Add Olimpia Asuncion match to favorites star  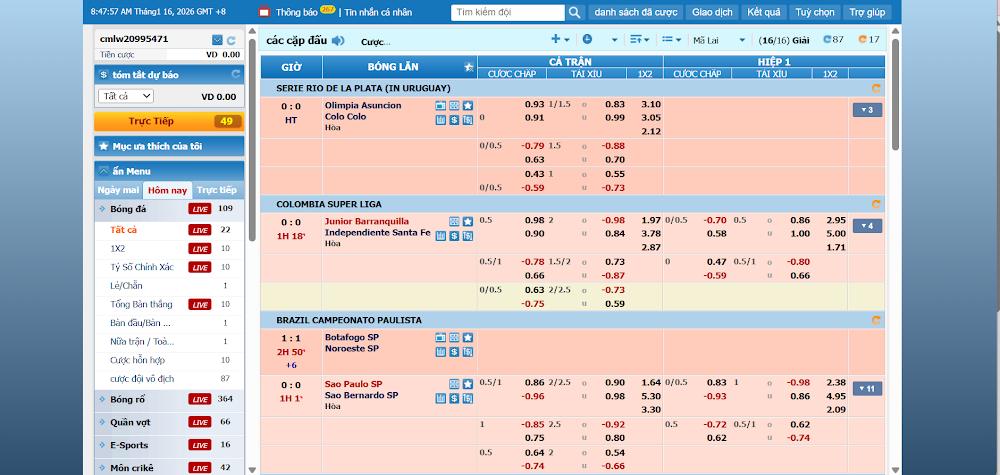click(x=467, y=105)
